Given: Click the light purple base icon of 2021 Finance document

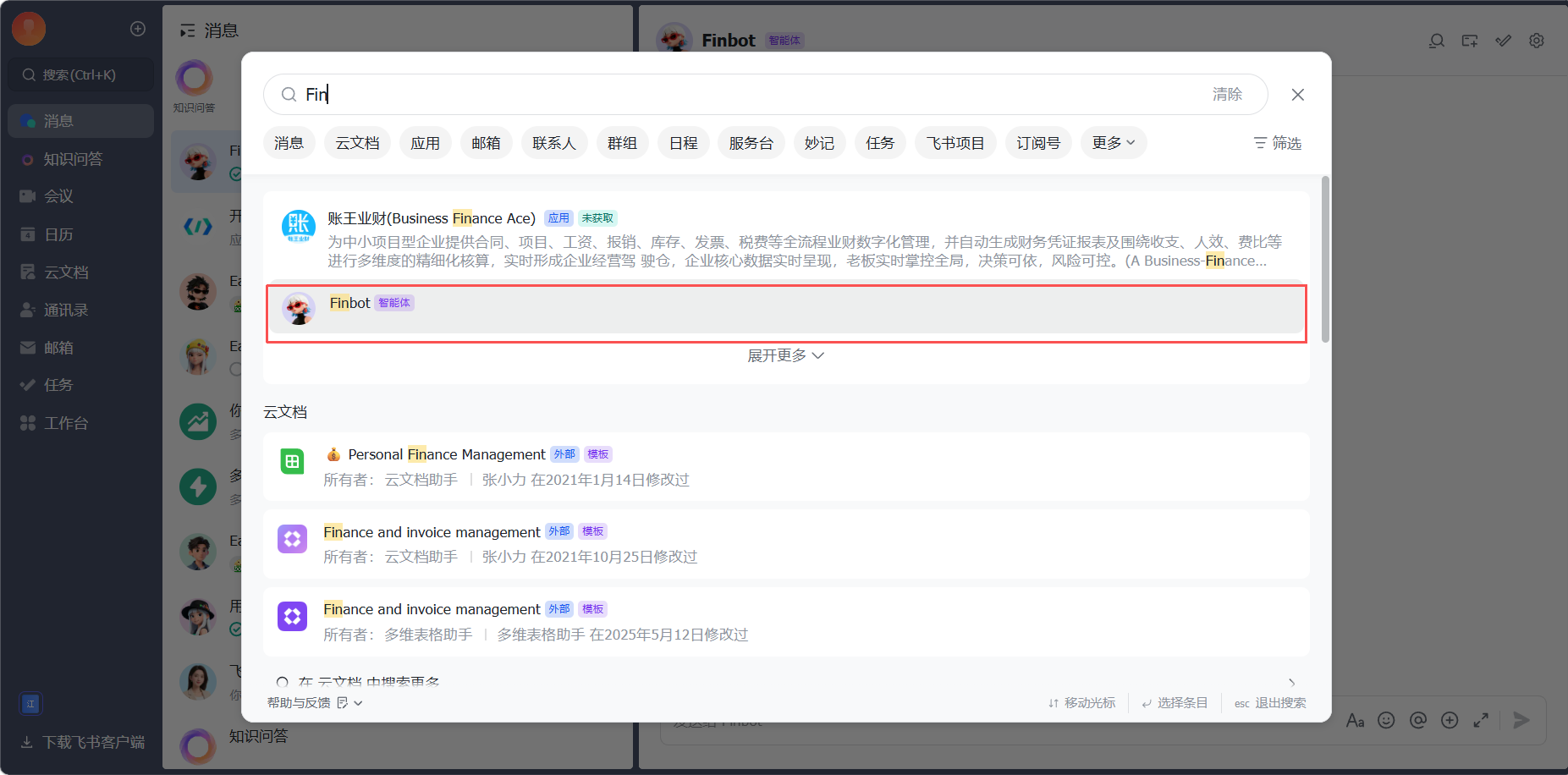Looking at the screenshot, I should click(293, 539).
